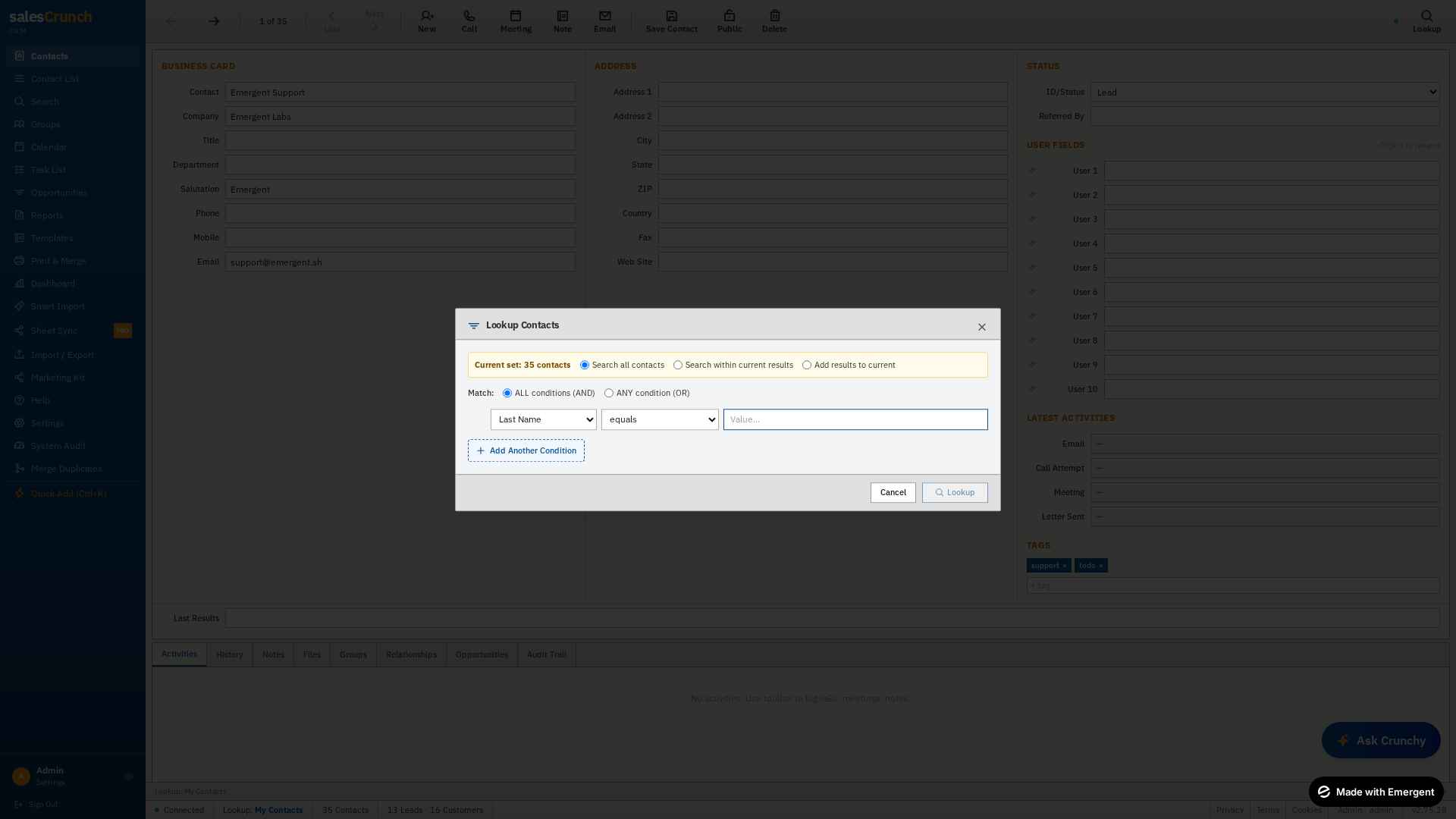This screenshot has height=819, width=1456.
Task: Open the Lookup search icon in toolbar
Action: click(x=1426, y=21)
